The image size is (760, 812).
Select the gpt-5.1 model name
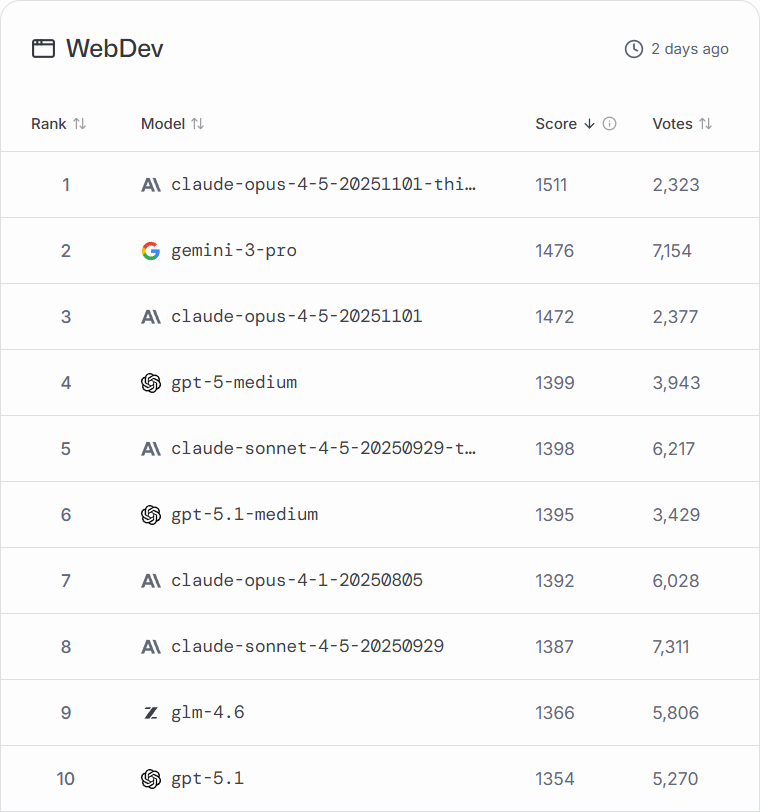tap(207, 779)
